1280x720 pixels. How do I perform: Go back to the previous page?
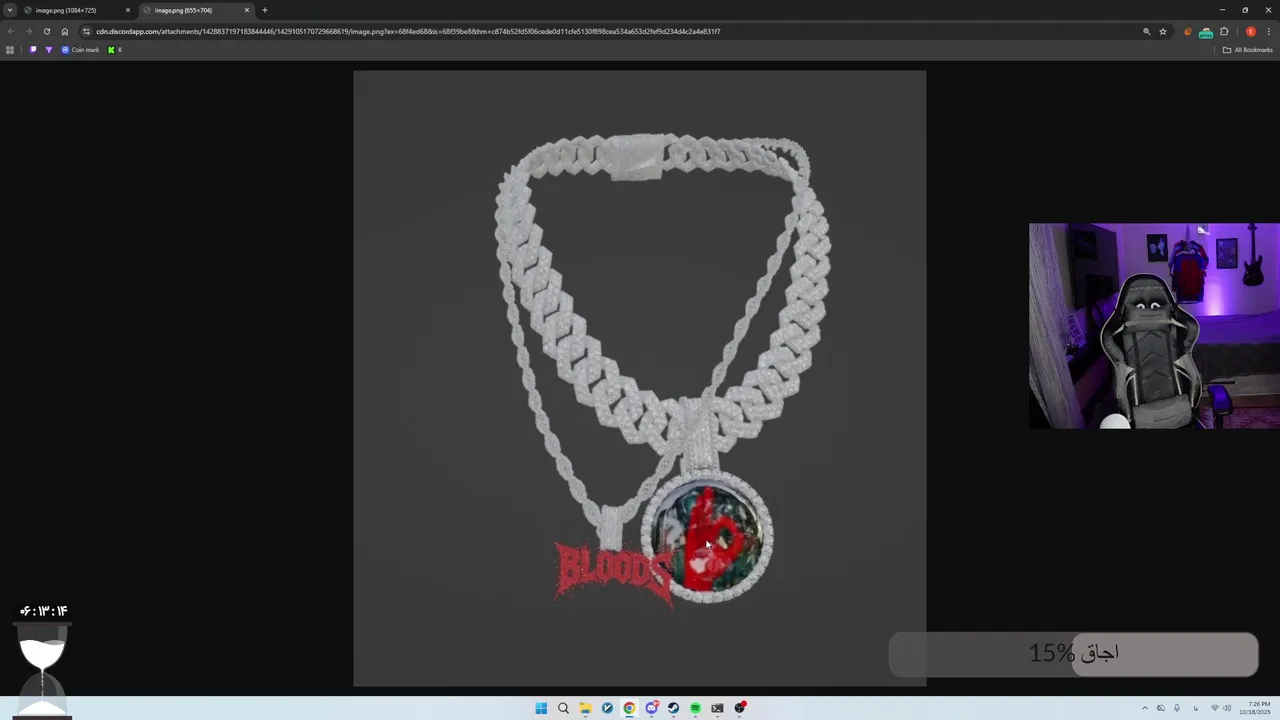click(x=11, y=31)
